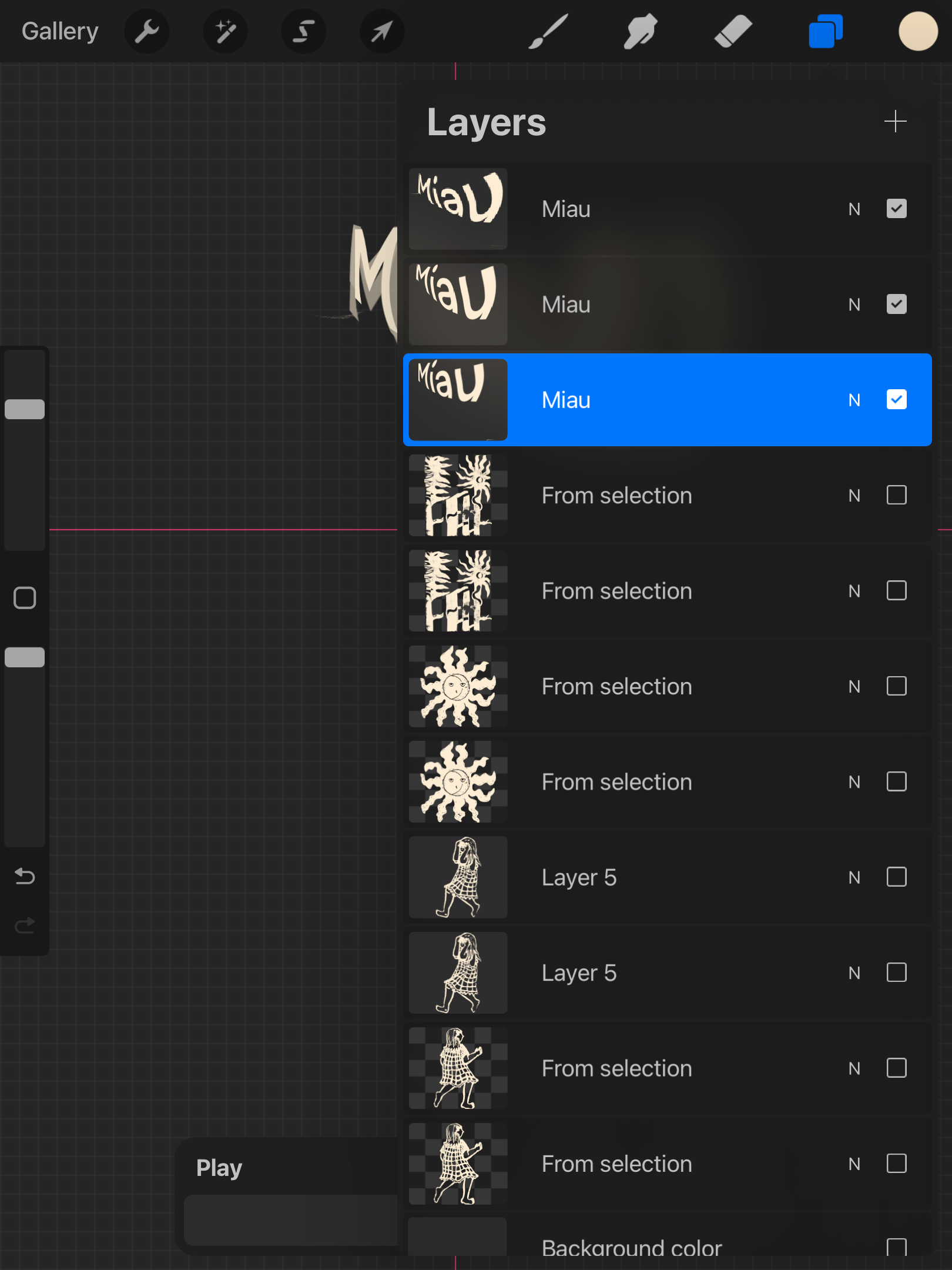Open the Adjustments magic wand menu
Viewport: 952px width, 1270px height.
pyautogui.click(x=225, y=32)
